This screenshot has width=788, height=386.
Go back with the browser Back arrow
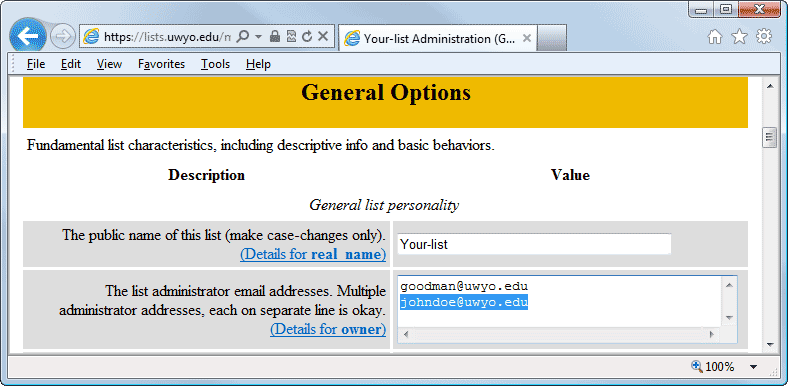point(27,36)
